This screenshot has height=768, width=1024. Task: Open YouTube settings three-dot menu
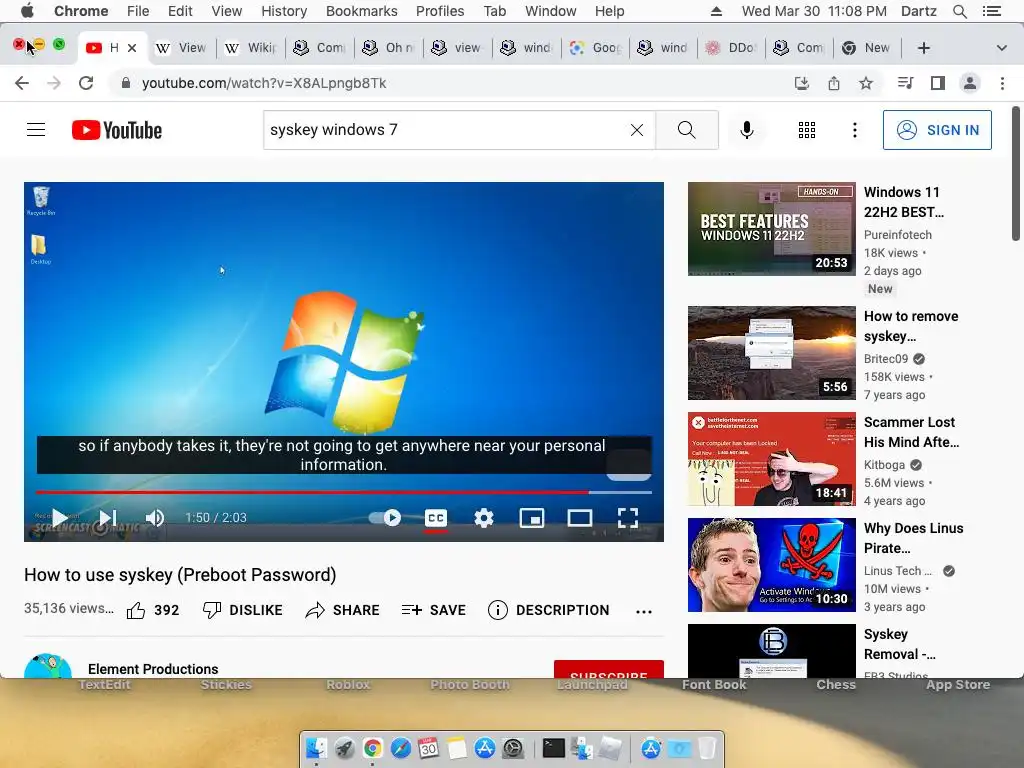pos(854,130)
